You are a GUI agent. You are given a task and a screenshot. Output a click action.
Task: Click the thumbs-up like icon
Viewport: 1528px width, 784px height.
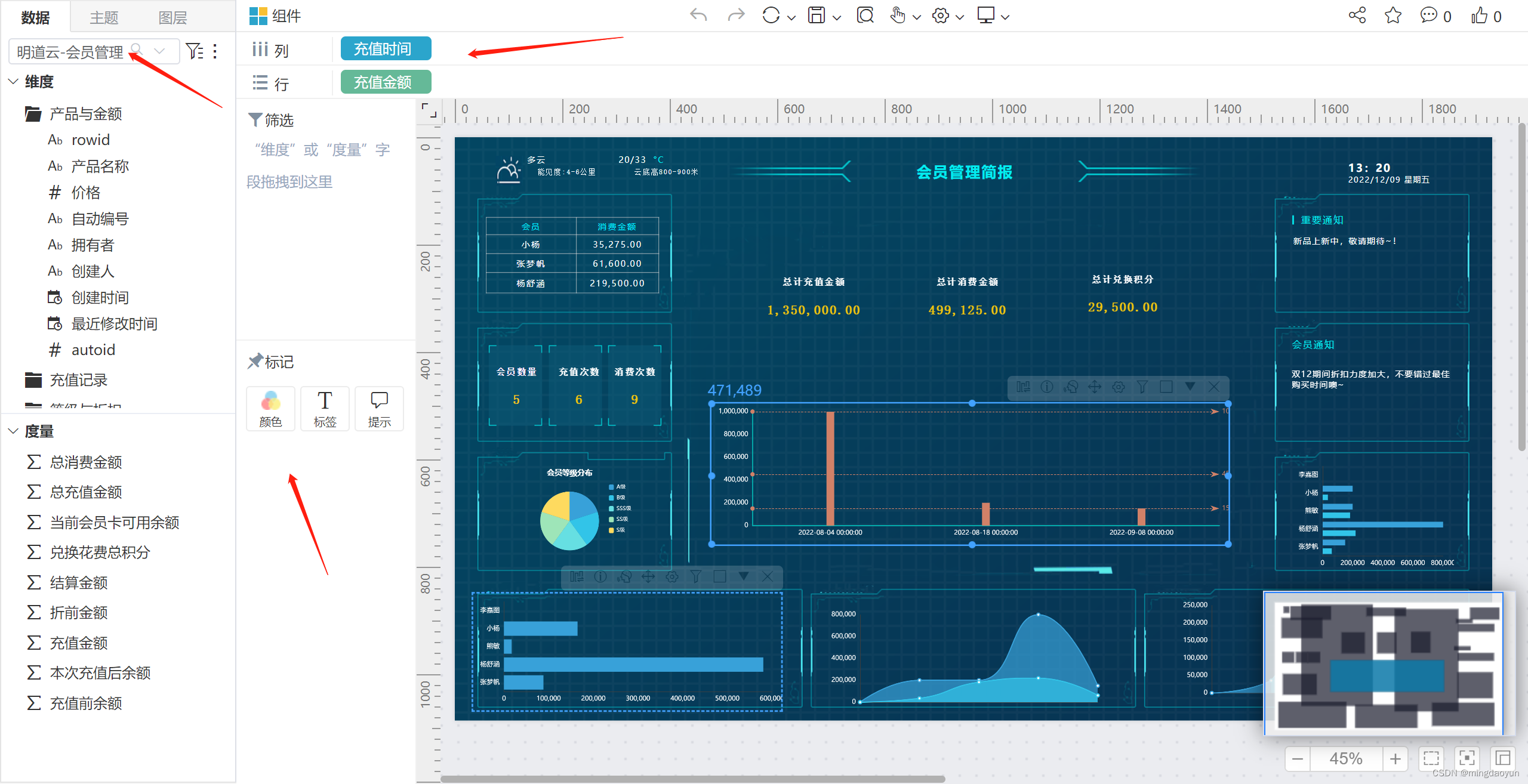click(1479, 16)
